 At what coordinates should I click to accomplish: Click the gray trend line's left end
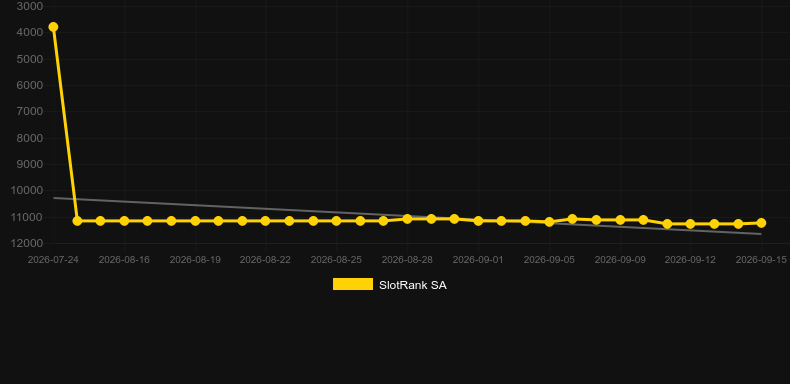tap(54, 198)
